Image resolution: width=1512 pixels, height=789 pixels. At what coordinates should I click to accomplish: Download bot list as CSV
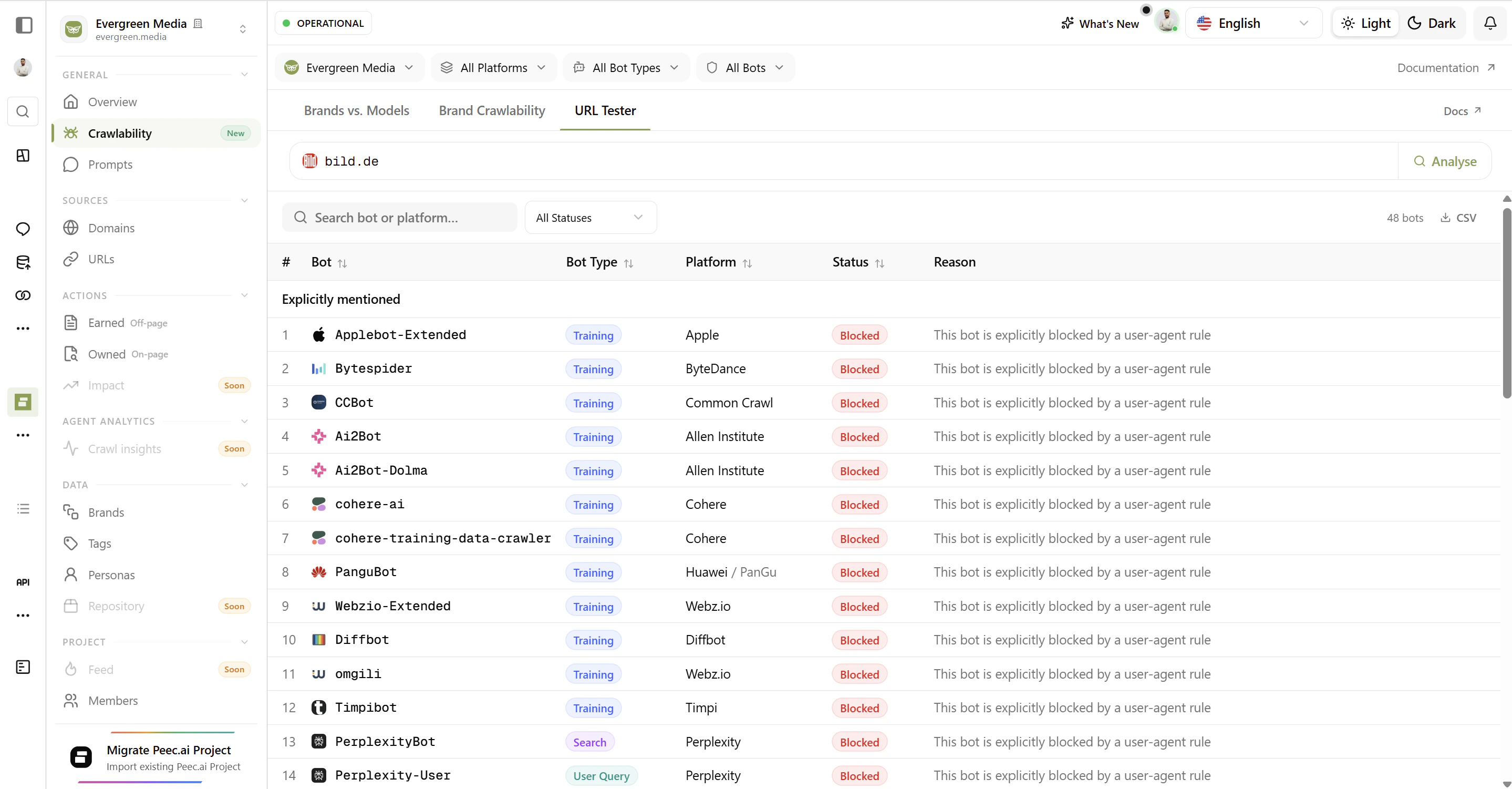click(x=1458, y=218)
